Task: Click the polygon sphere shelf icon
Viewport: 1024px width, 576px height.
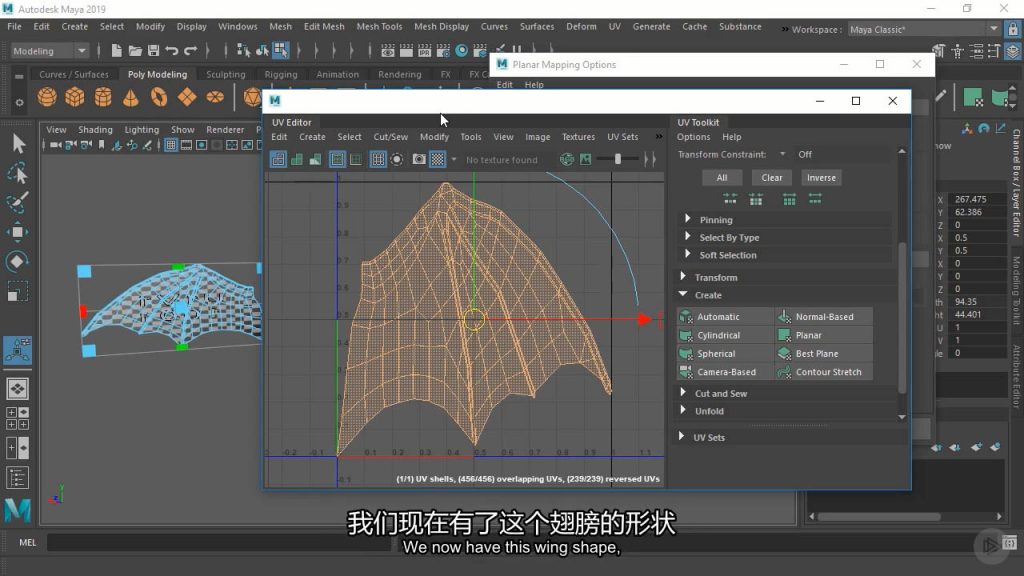Action: [47, 97]
